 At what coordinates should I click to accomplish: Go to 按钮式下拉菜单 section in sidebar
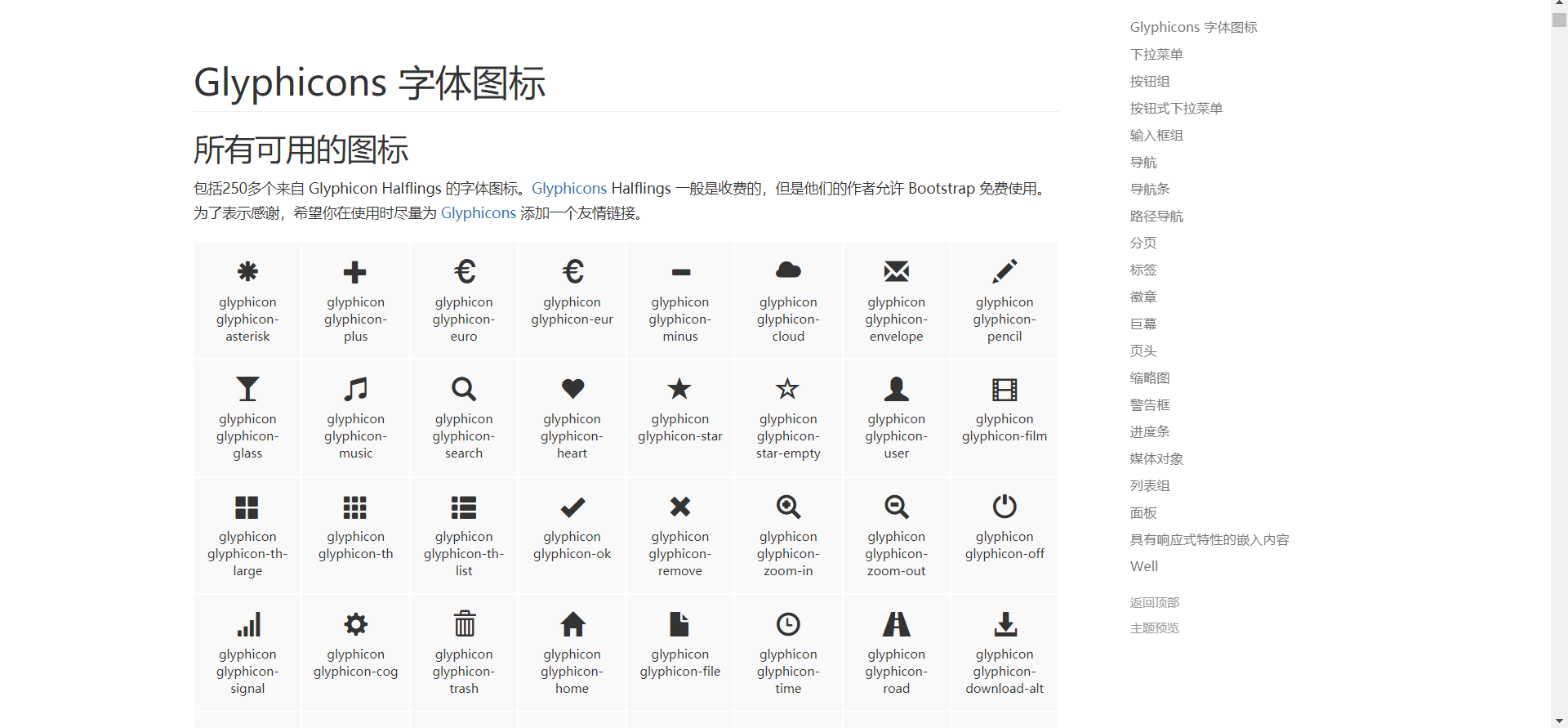pos(1176,108)
